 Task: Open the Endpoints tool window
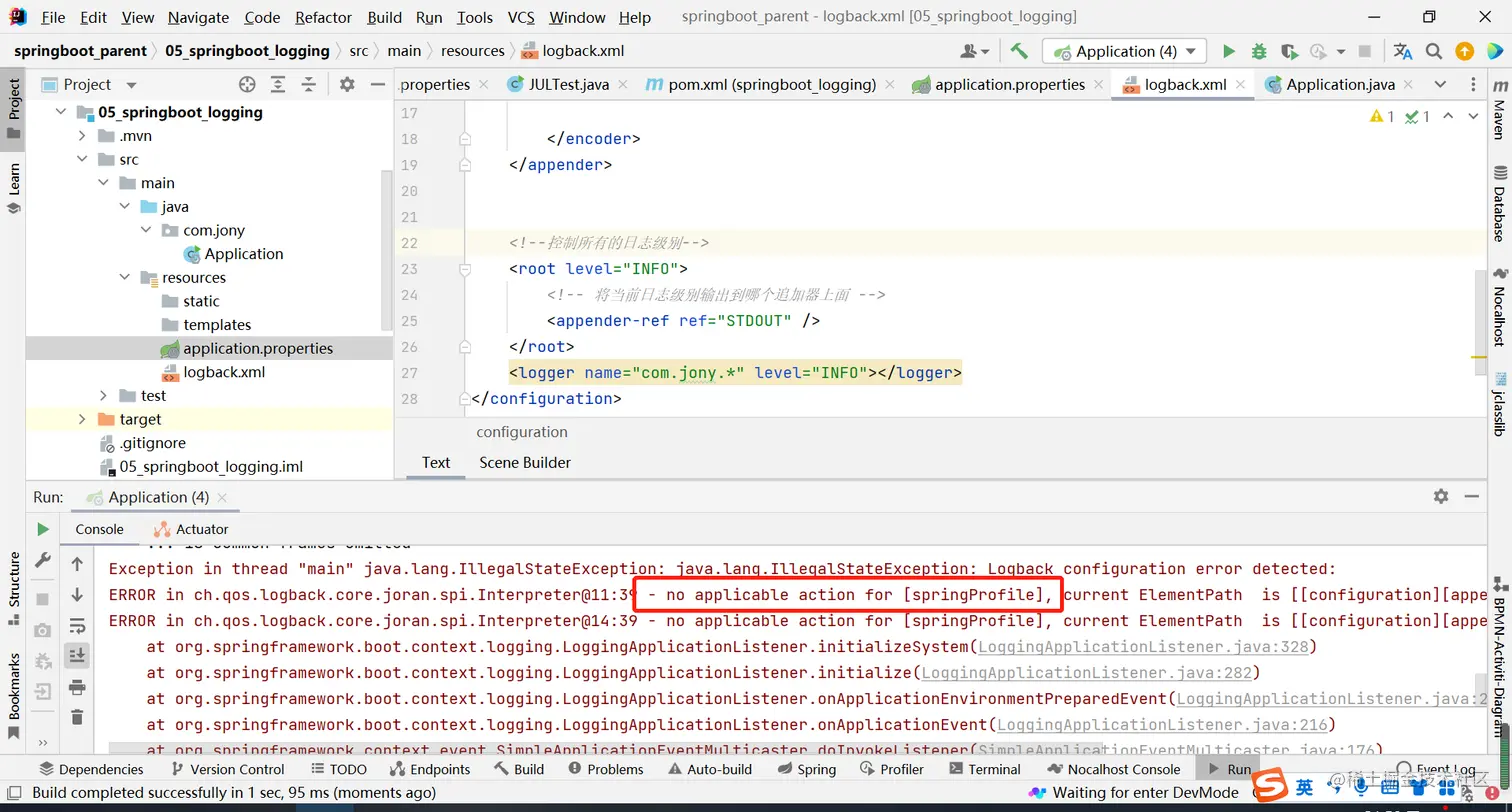[430, 769]
